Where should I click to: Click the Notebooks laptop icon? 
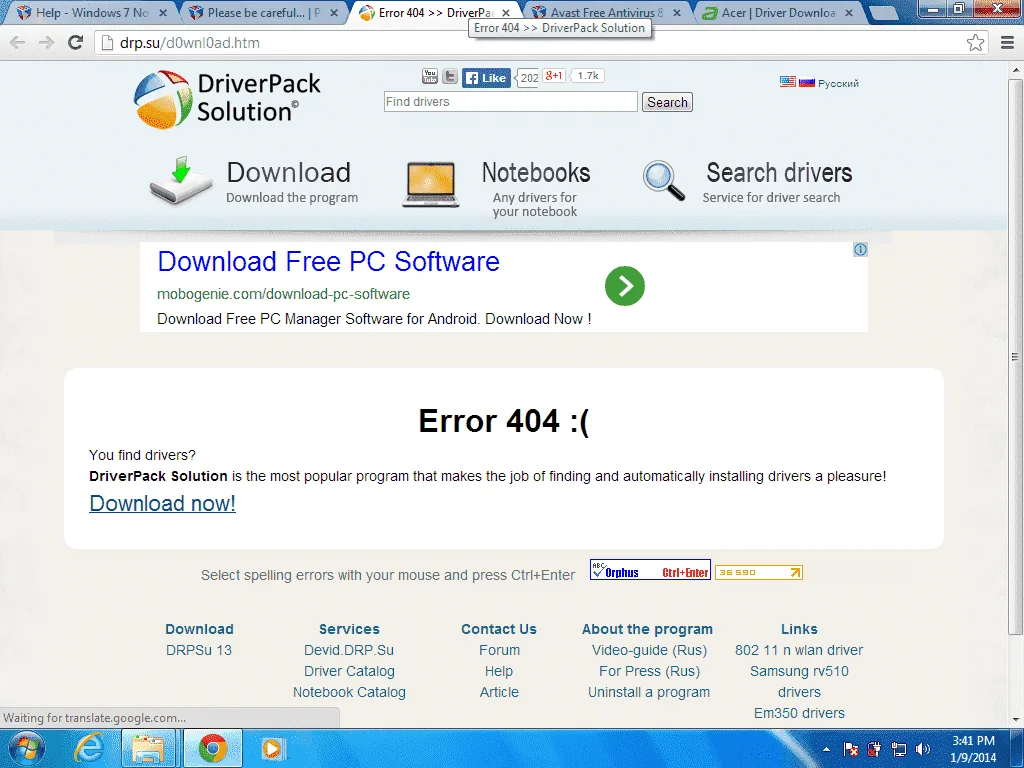pos(431,184)
